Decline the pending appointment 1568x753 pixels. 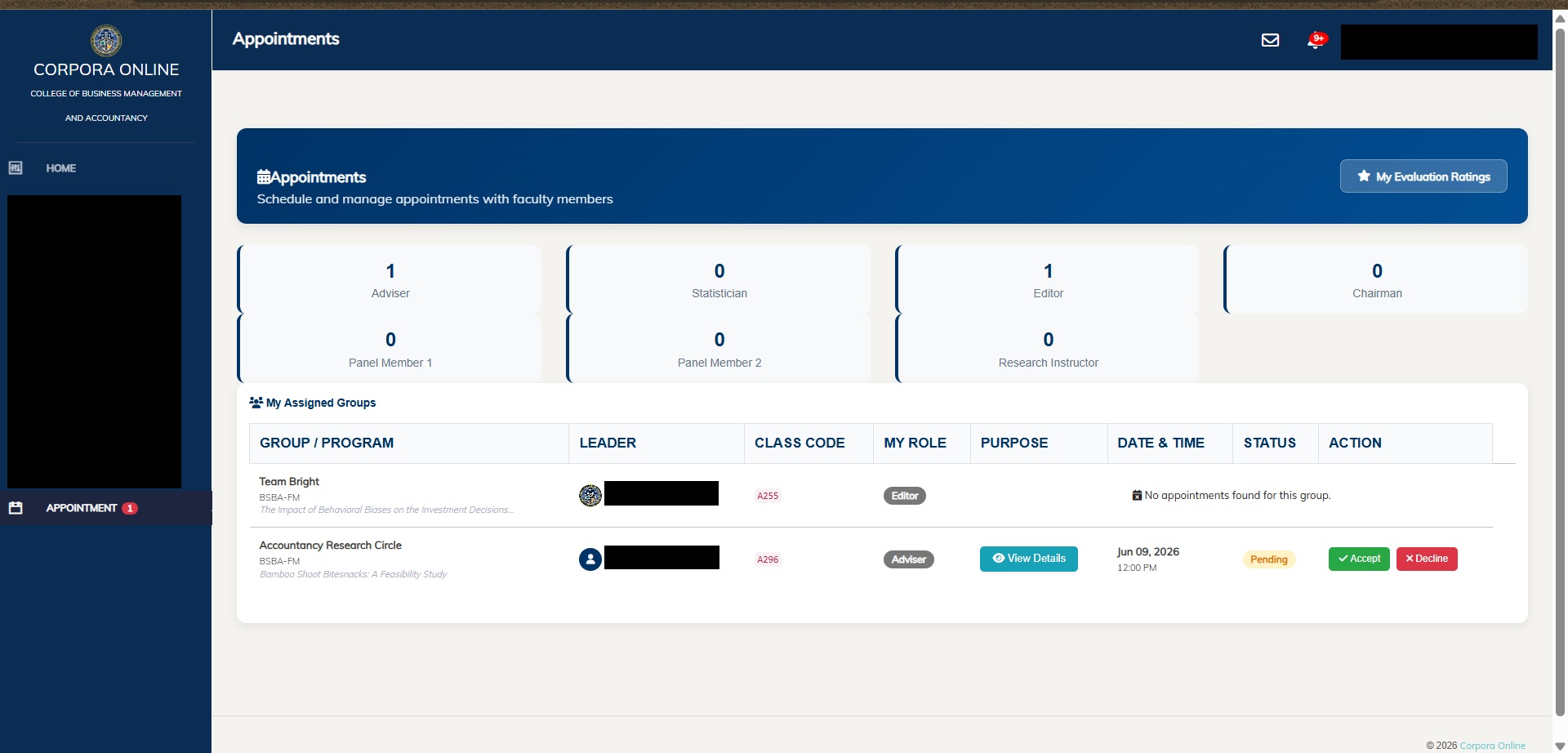pos(1427,559)
